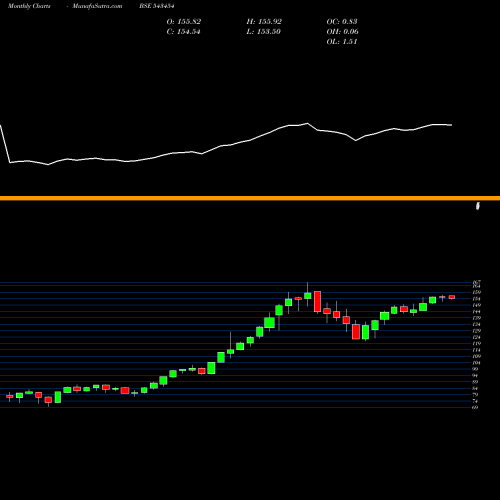Click the 'OH: 0.06' reading
Screen dimensions: 500x500
tap(342, 32)
